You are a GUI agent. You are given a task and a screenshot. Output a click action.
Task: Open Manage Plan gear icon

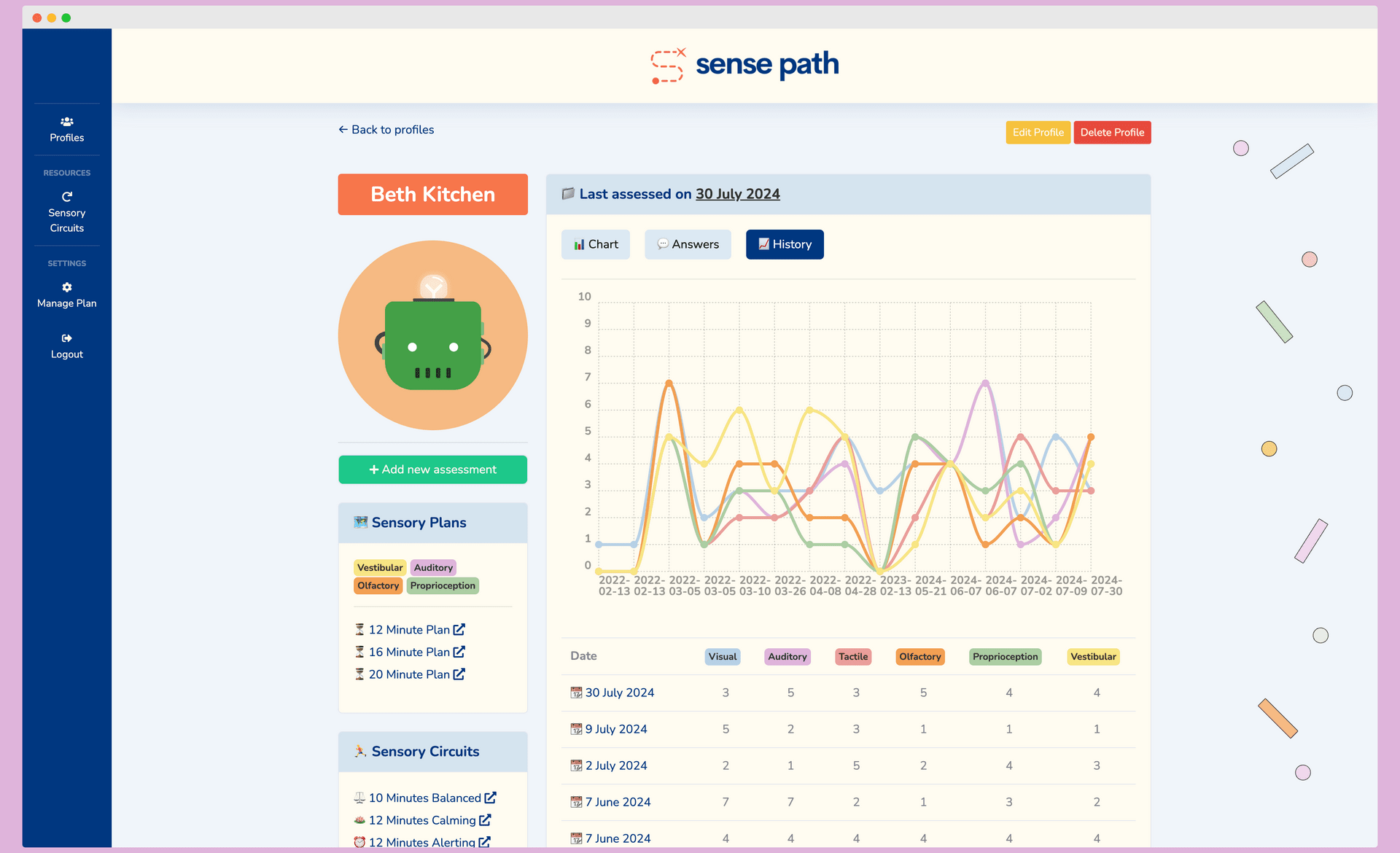66,287
